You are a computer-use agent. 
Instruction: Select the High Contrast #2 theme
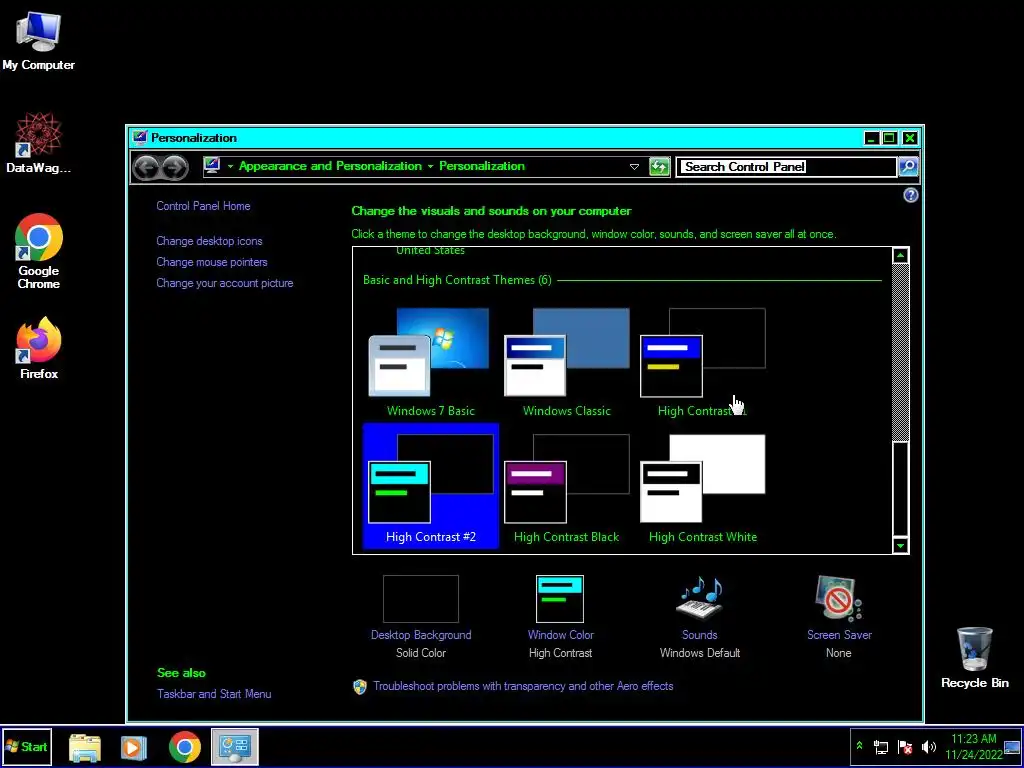(x=430, y=486)
